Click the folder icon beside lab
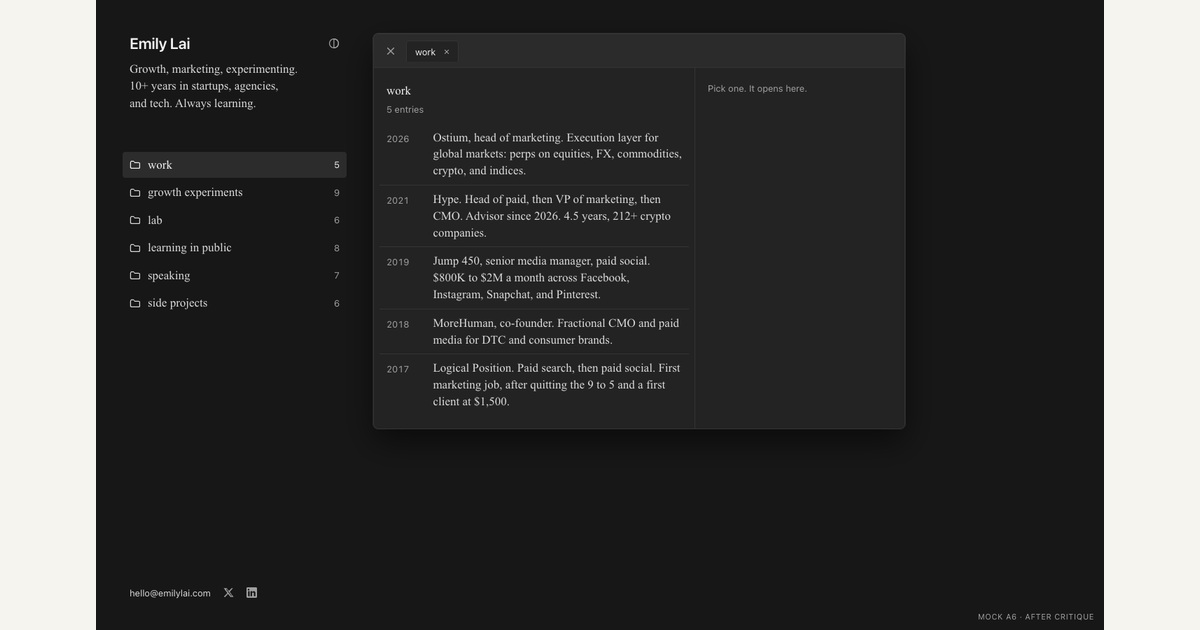The image size is (1200, 630). pyautogui.click(x=135, y=220)
